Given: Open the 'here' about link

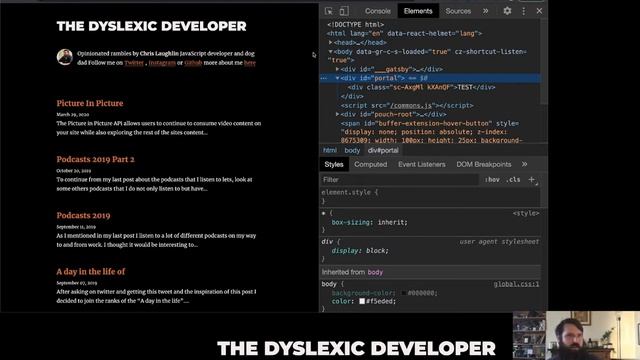Looking at the screenshot, I should click(250, 63).
